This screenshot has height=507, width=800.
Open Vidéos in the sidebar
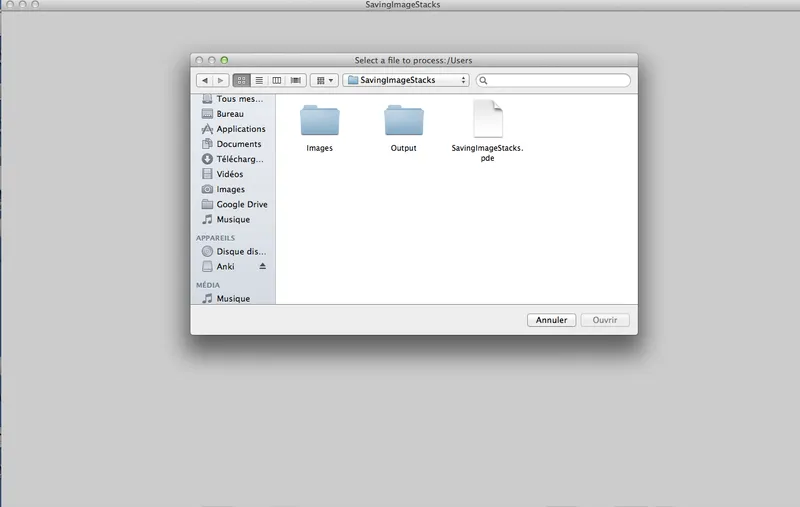(229, 174)
